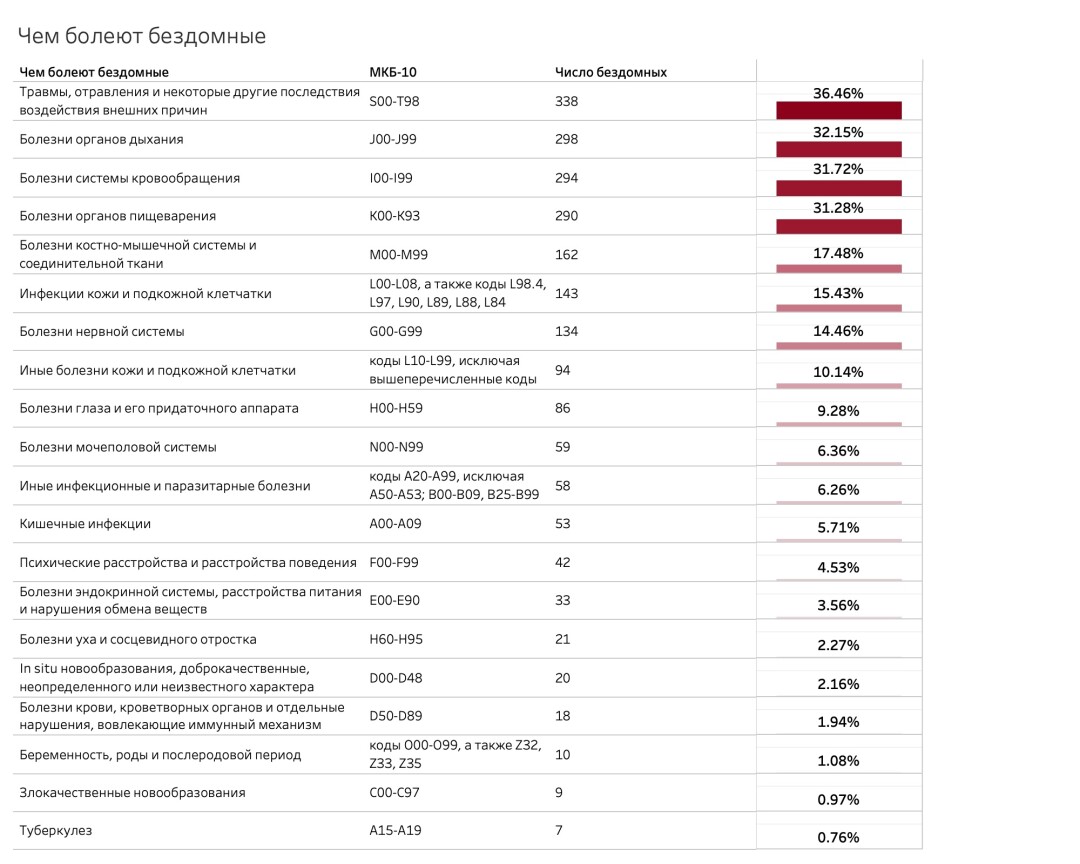Select the "Злокачественные новообразования" row label
The height and width of the screenshot is (864, 1080).
coord(132,793)
